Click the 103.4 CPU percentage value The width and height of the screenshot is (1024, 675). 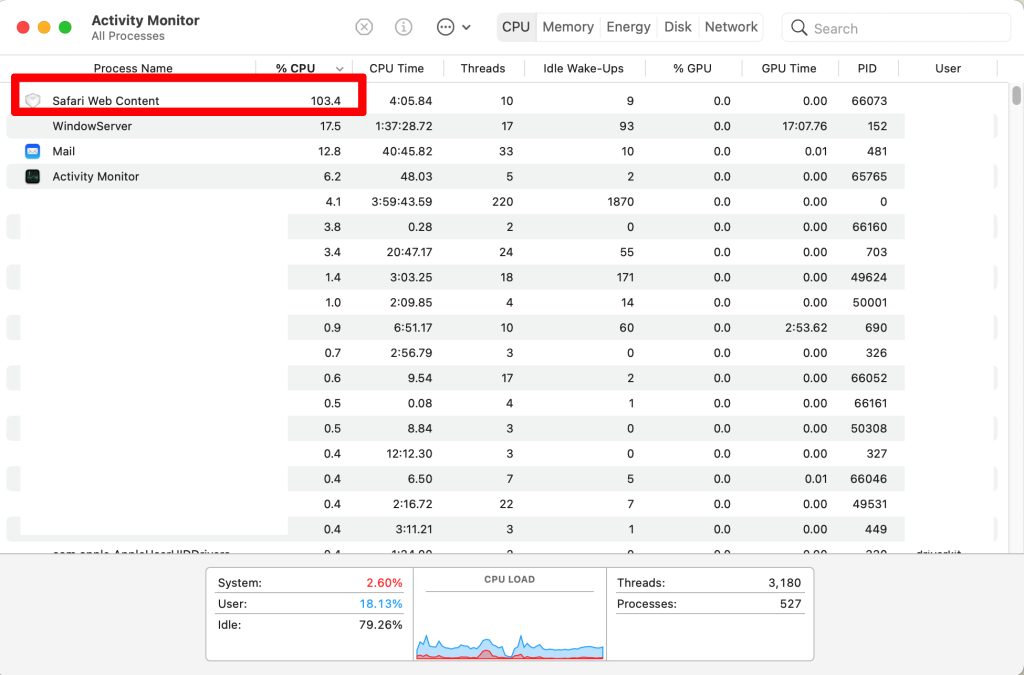pyautogui.click(x=326, y=101)
